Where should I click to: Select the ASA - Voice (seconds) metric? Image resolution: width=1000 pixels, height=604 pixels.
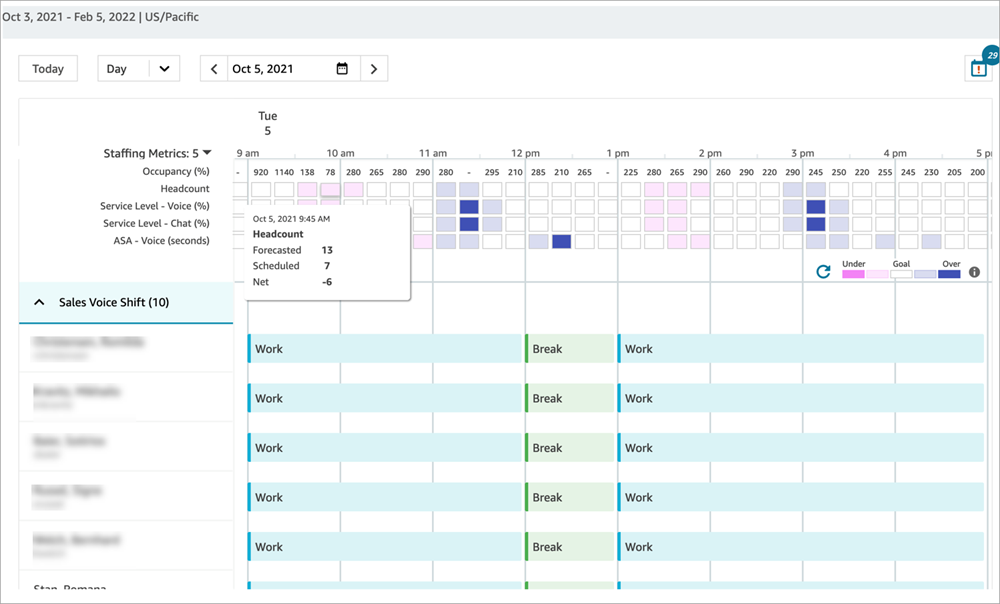[x=163, y=240]
